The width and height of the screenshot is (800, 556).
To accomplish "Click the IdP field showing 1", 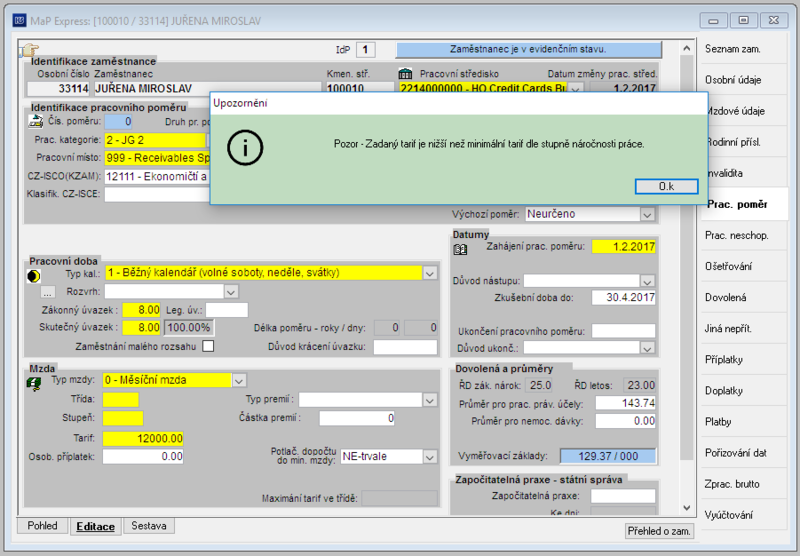I will [365, 49].
